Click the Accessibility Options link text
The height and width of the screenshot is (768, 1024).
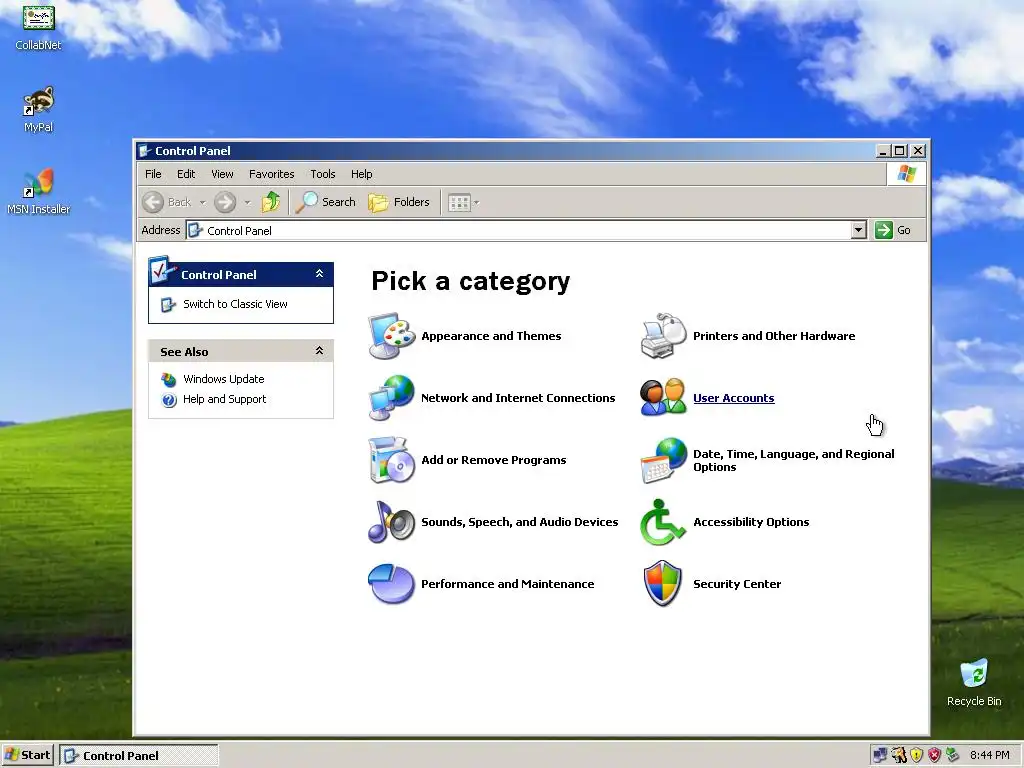point(751,522)
